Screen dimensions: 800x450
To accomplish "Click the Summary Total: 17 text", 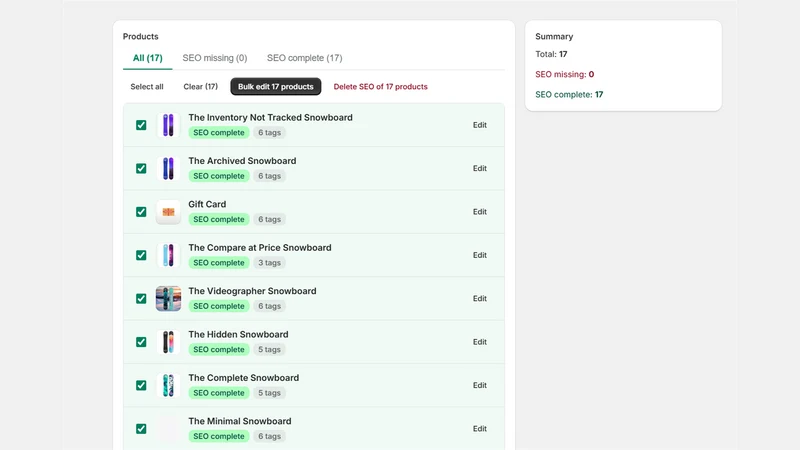I will [x=551, y=54].
